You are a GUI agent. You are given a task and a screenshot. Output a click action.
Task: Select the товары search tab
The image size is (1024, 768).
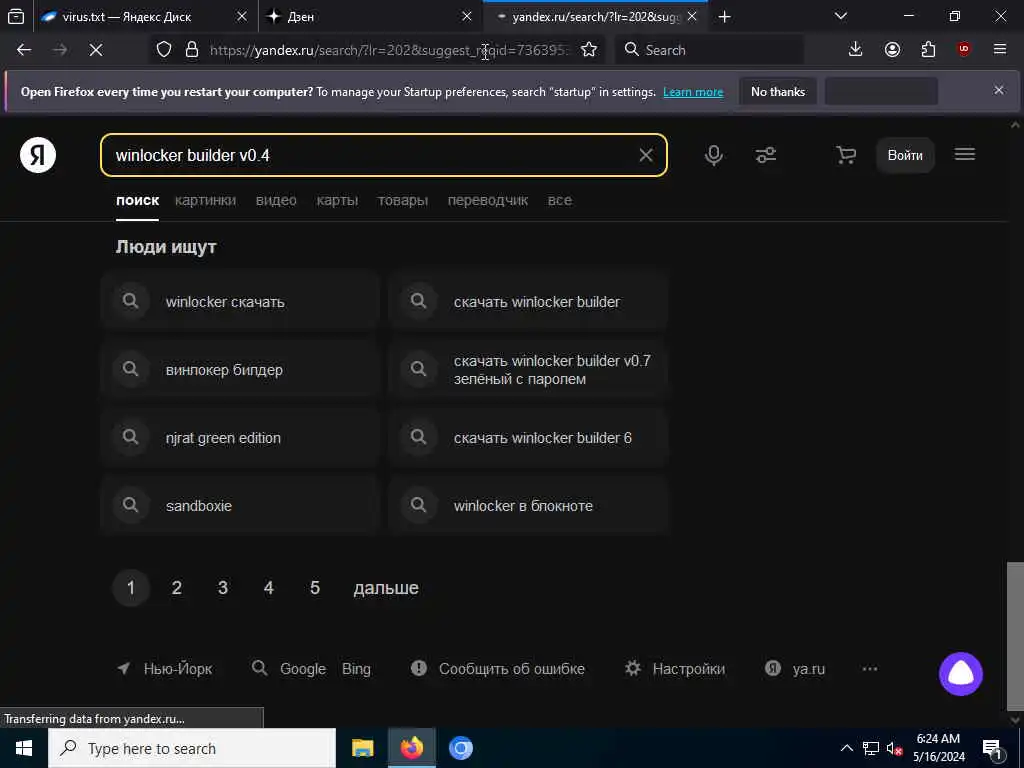402,200
